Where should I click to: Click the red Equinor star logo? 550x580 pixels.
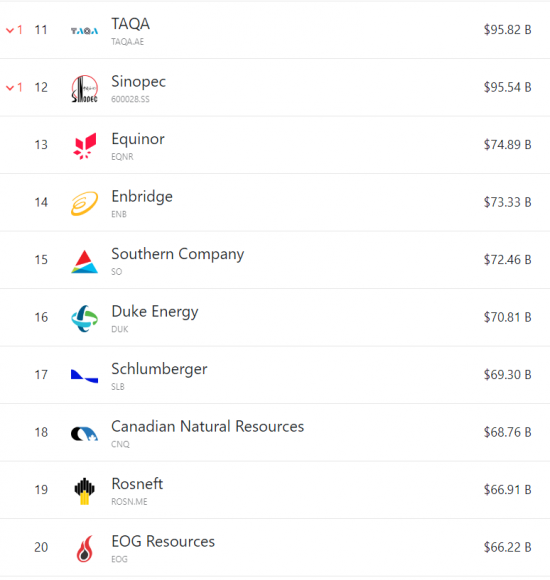tap(85, 146)
